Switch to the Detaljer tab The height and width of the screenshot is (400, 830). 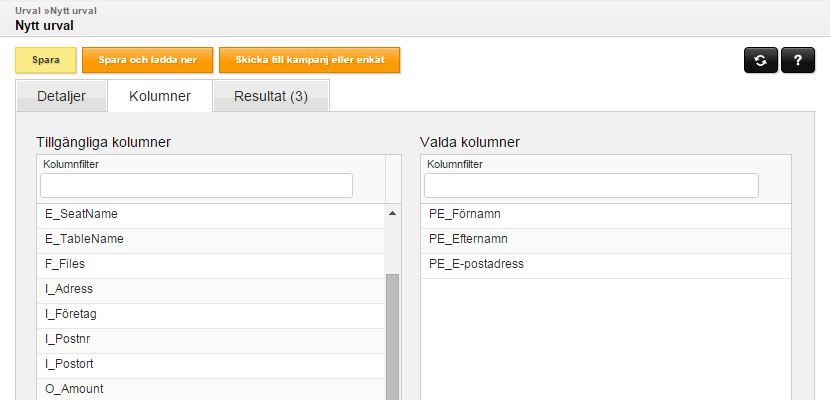[61, 96]
